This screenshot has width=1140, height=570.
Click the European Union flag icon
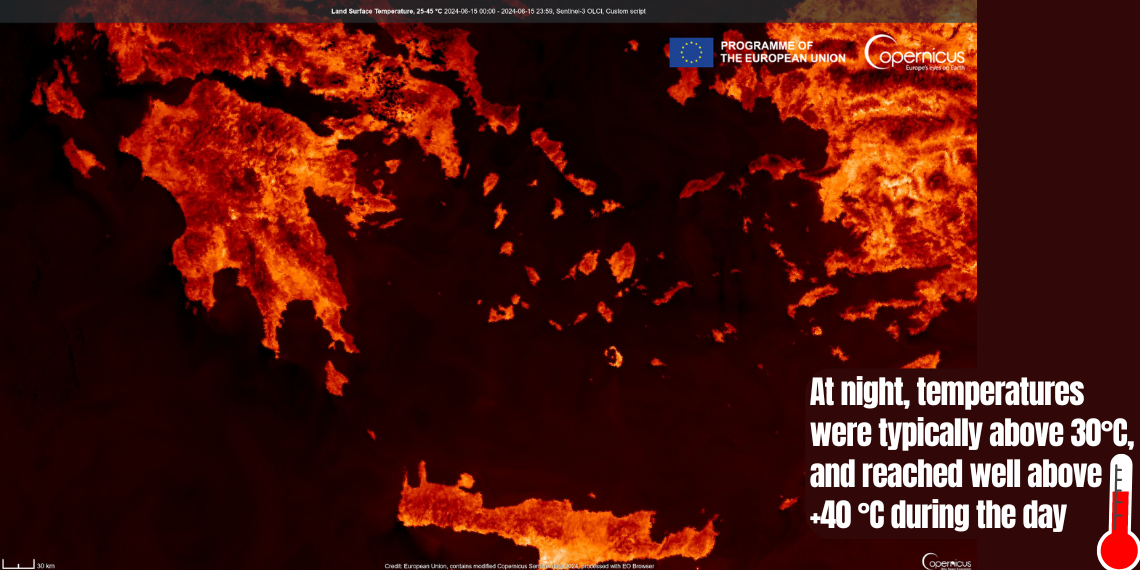[691, 52]
